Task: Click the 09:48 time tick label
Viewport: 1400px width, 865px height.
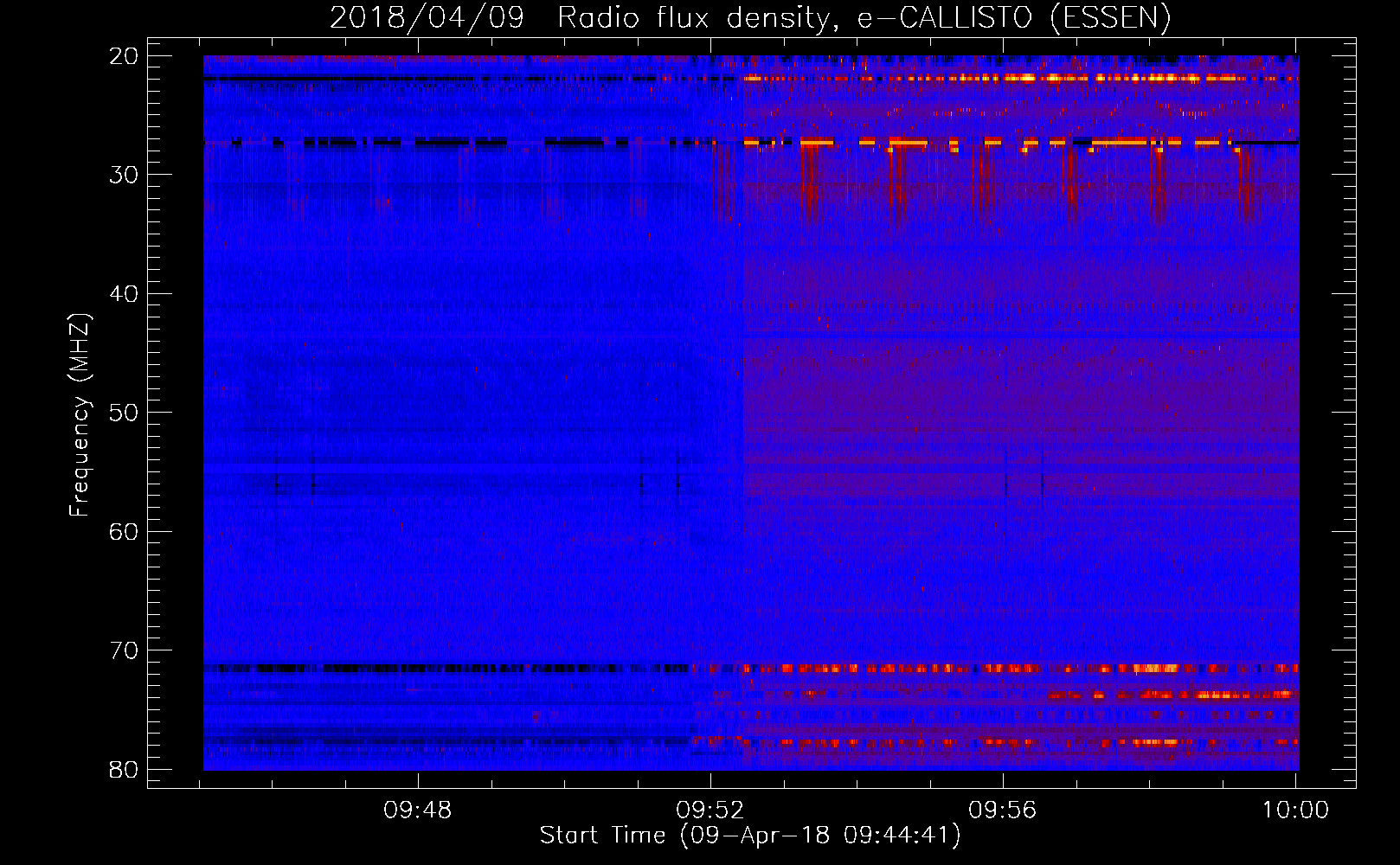Action: point(418,811)
